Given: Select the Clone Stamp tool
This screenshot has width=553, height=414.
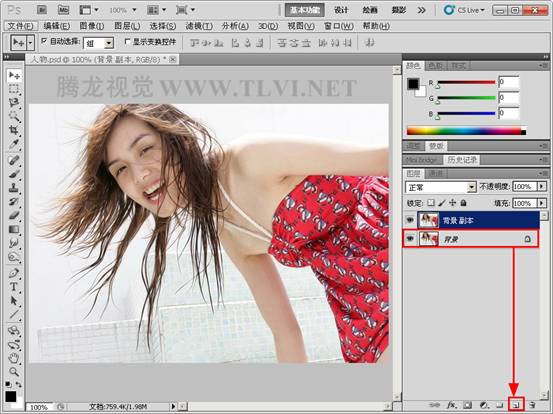Looking at the screenshot, I should (x=14, y=188).
